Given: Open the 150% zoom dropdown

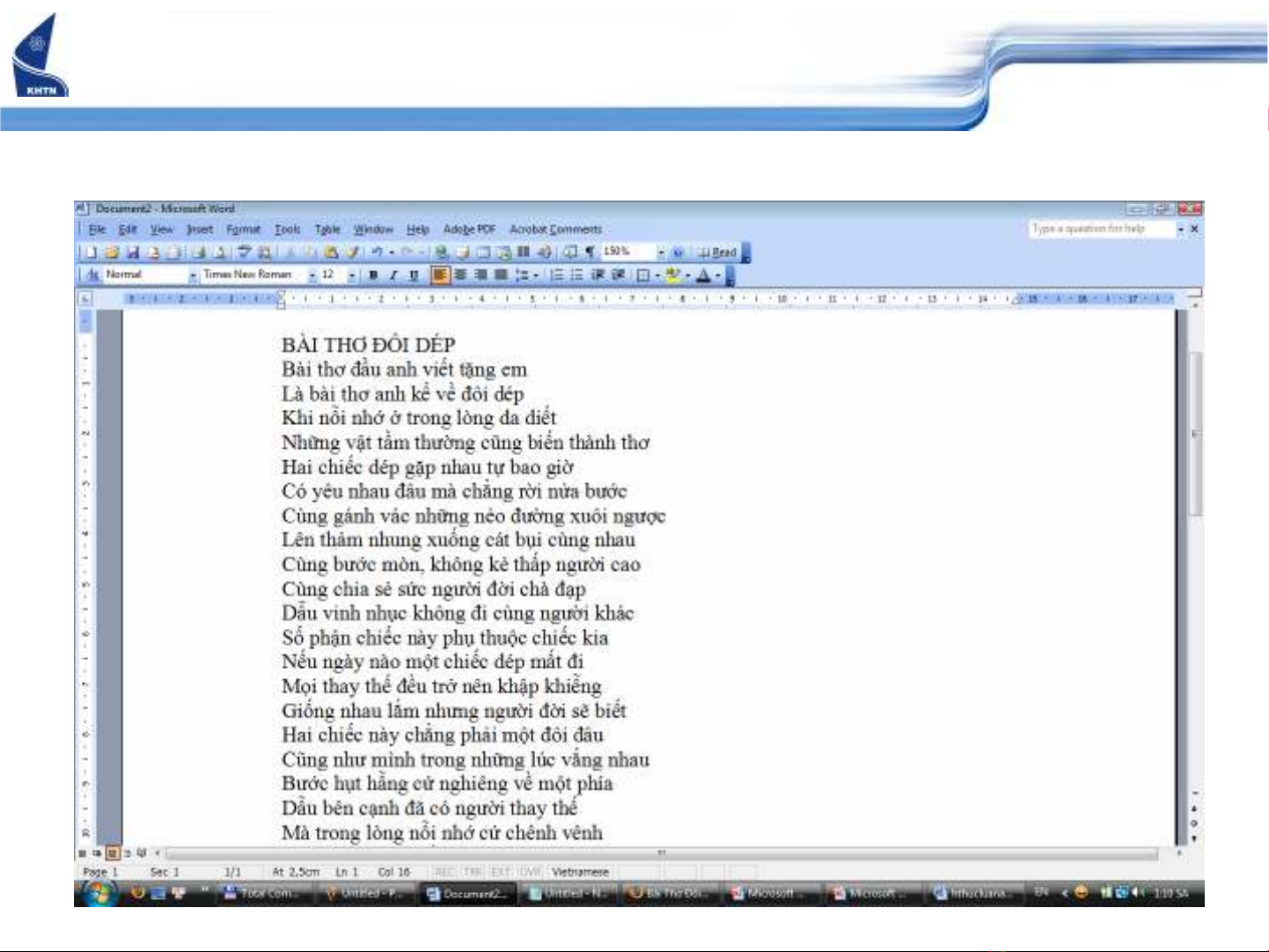Looking at the screenshot, I should 660,253.
